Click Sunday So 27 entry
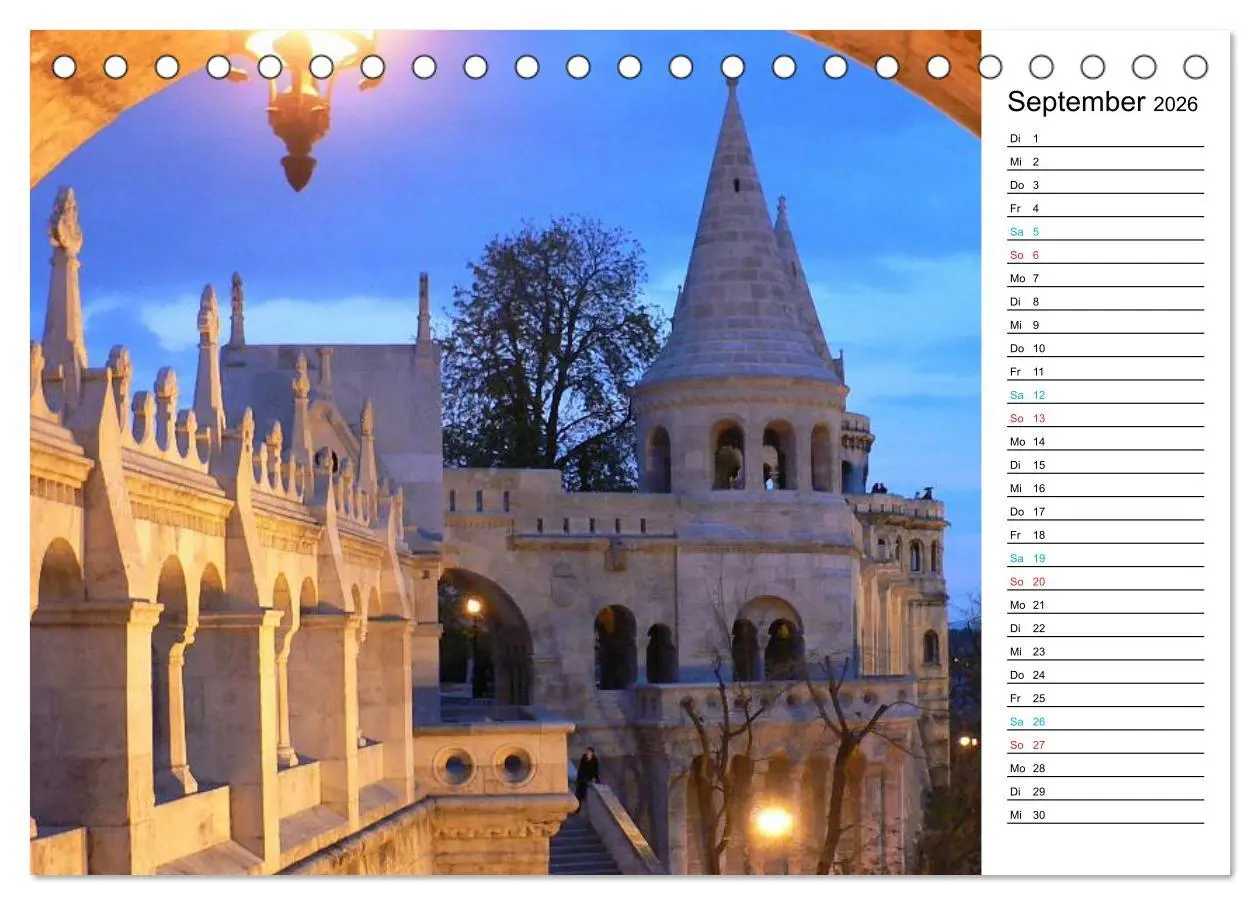Screen dimensions: 1260x905 (1105, 745)
